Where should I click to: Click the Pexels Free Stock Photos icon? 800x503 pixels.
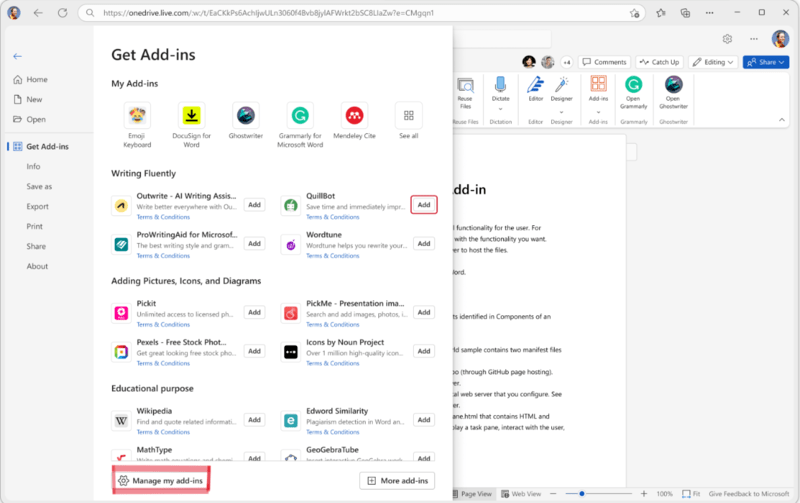click(x=121, y=352)
